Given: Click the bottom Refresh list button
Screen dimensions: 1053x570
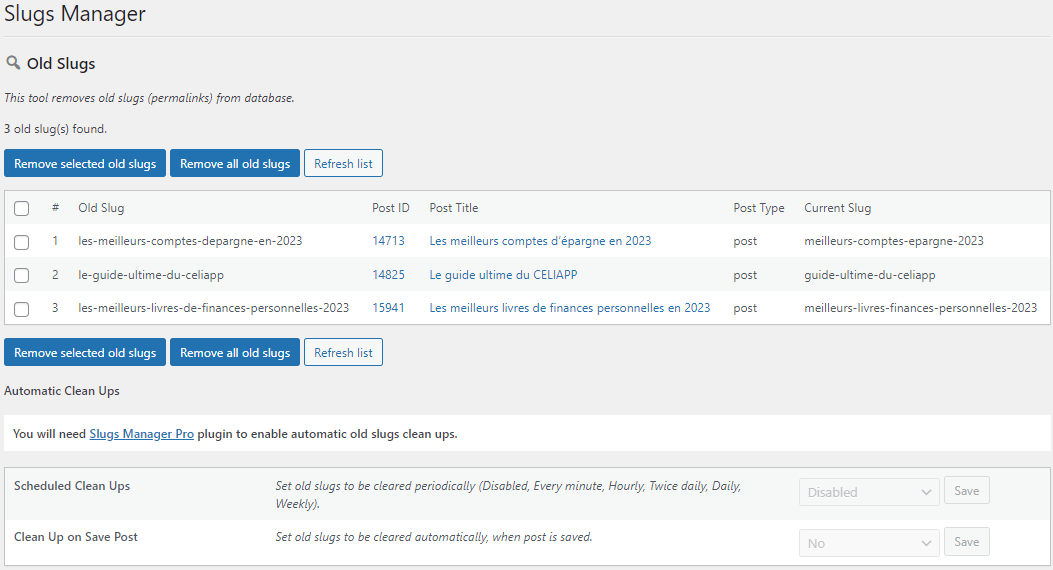Looking at the screenshot, I should [343, 353].
